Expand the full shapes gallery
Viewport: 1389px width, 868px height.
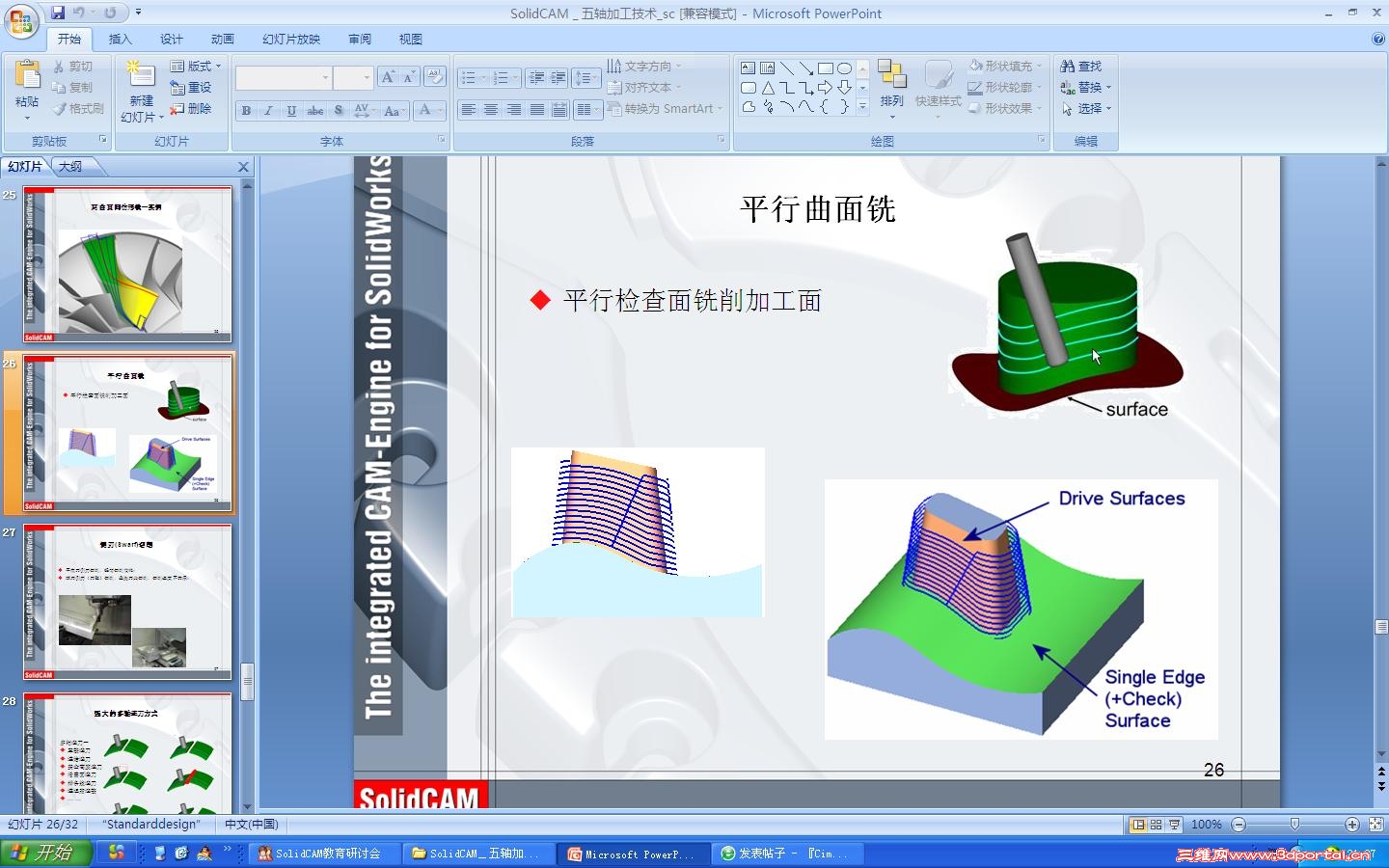point(862,107)
